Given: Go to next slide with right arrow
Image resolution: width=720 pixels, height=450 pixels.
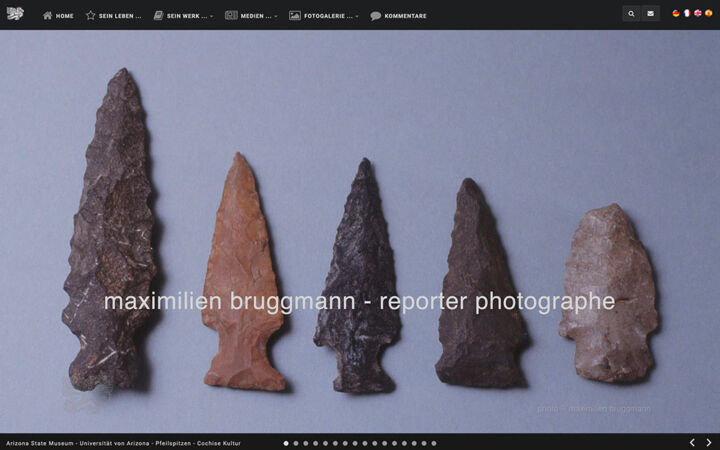Looking at the screenshot, I should tap(709, 442).
